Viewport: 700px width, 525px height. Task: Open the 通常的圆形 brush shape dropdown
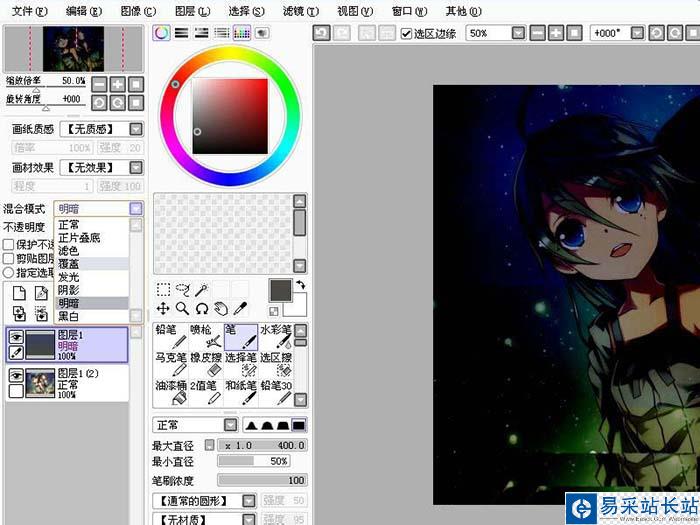click(x=249, y=501)
